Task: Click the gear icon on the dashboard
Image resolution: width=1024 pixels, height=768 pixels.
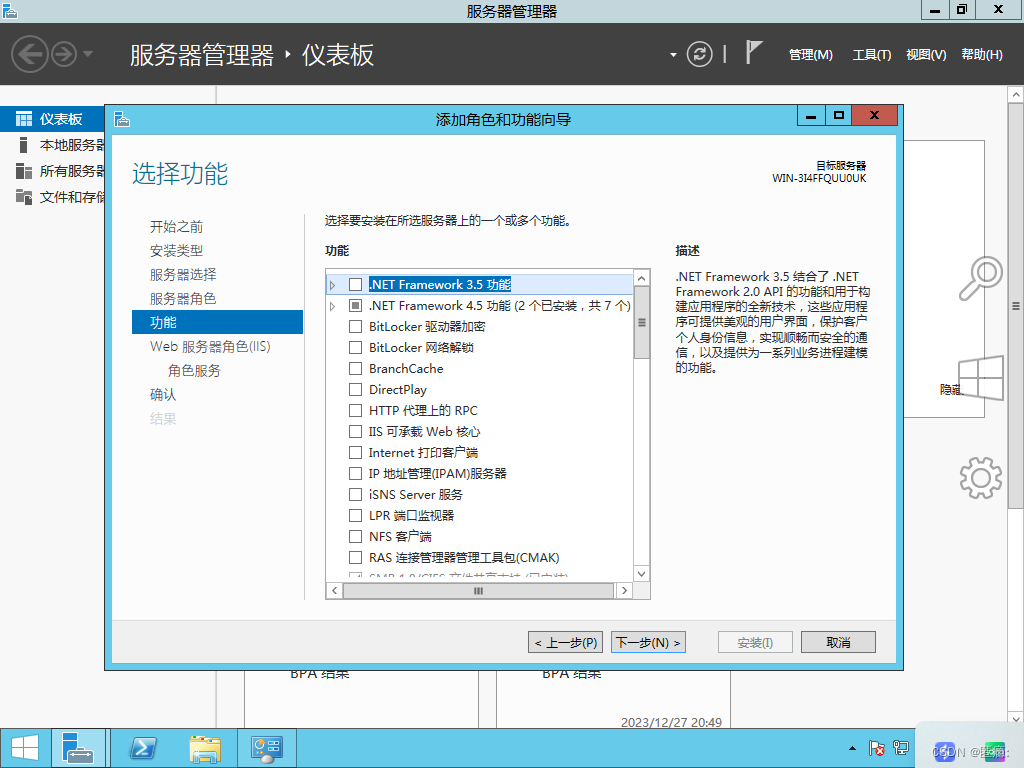Action: tap(980, 478)
